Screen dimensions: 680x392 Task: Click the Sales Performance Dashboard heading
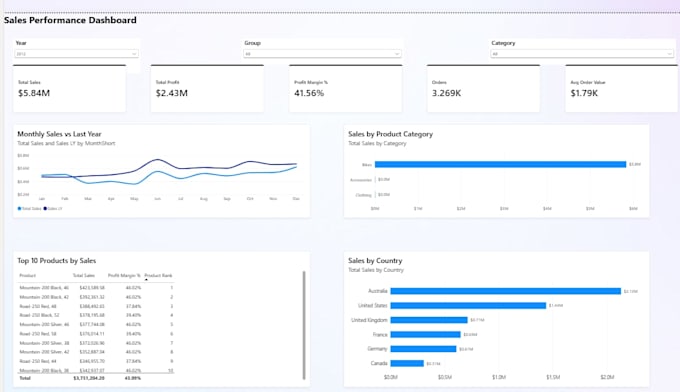pyautogui.click(x=70, y=20)
